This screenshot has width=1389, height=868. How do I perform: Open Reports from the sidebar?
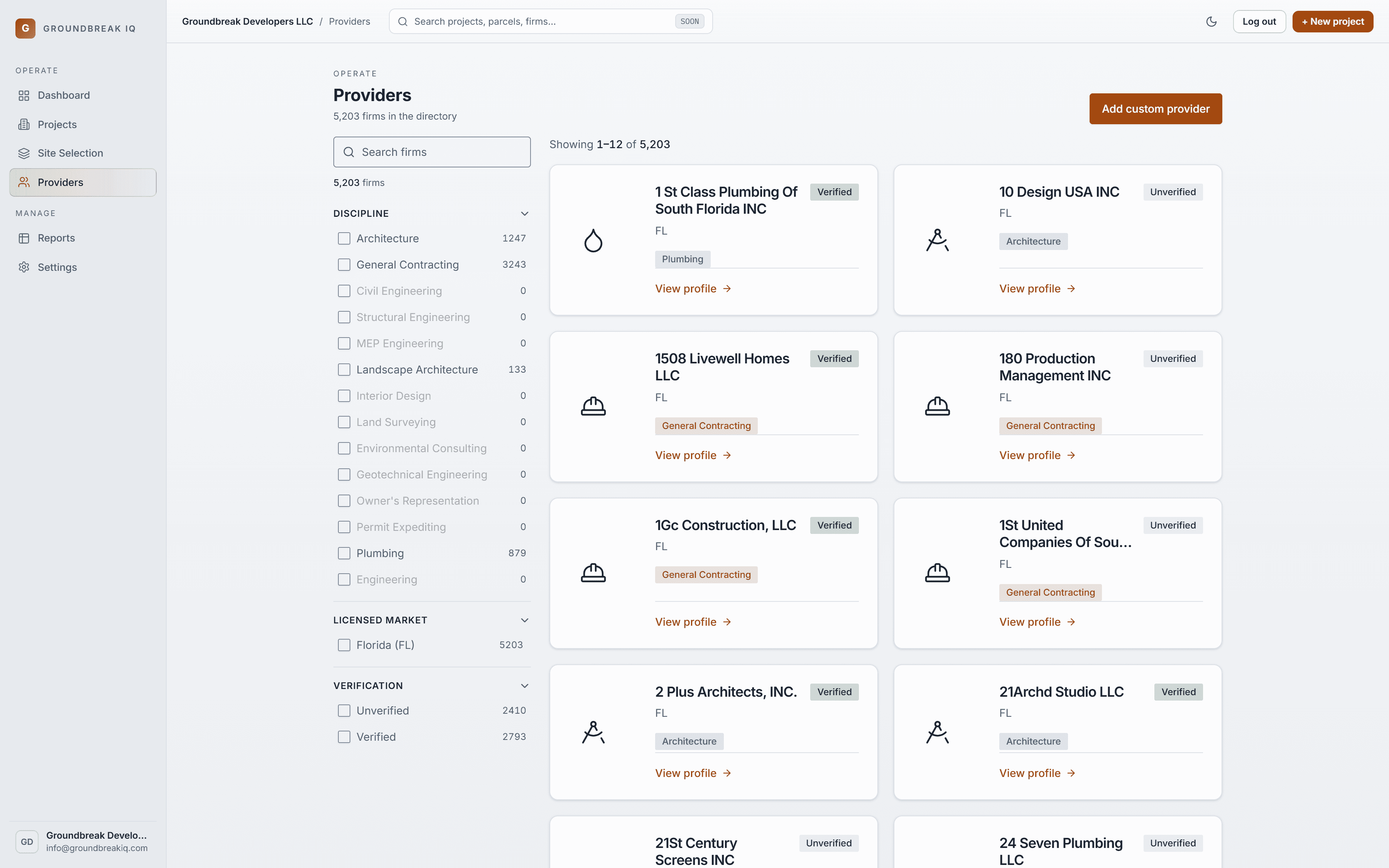[x=83, y=238]
